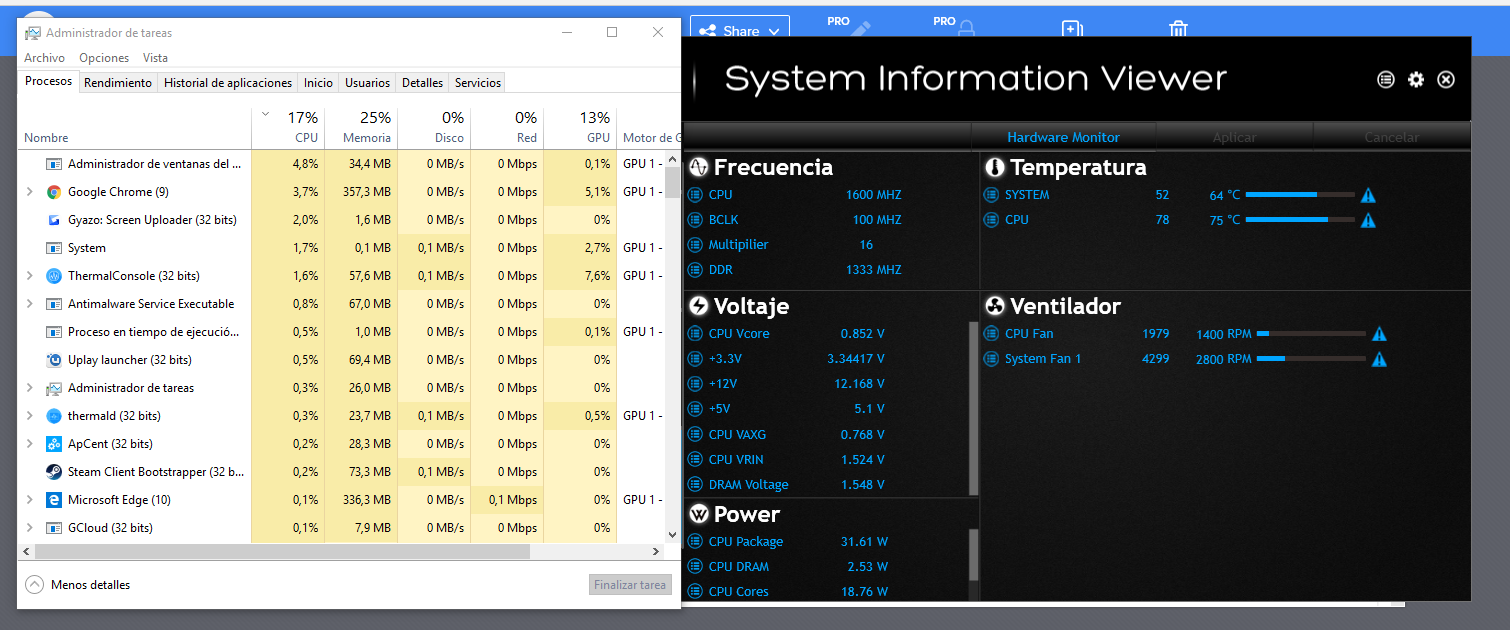1510x630 pixels.
Task: Click the list icon beside System Fan 1
Action: click(992, 359)
